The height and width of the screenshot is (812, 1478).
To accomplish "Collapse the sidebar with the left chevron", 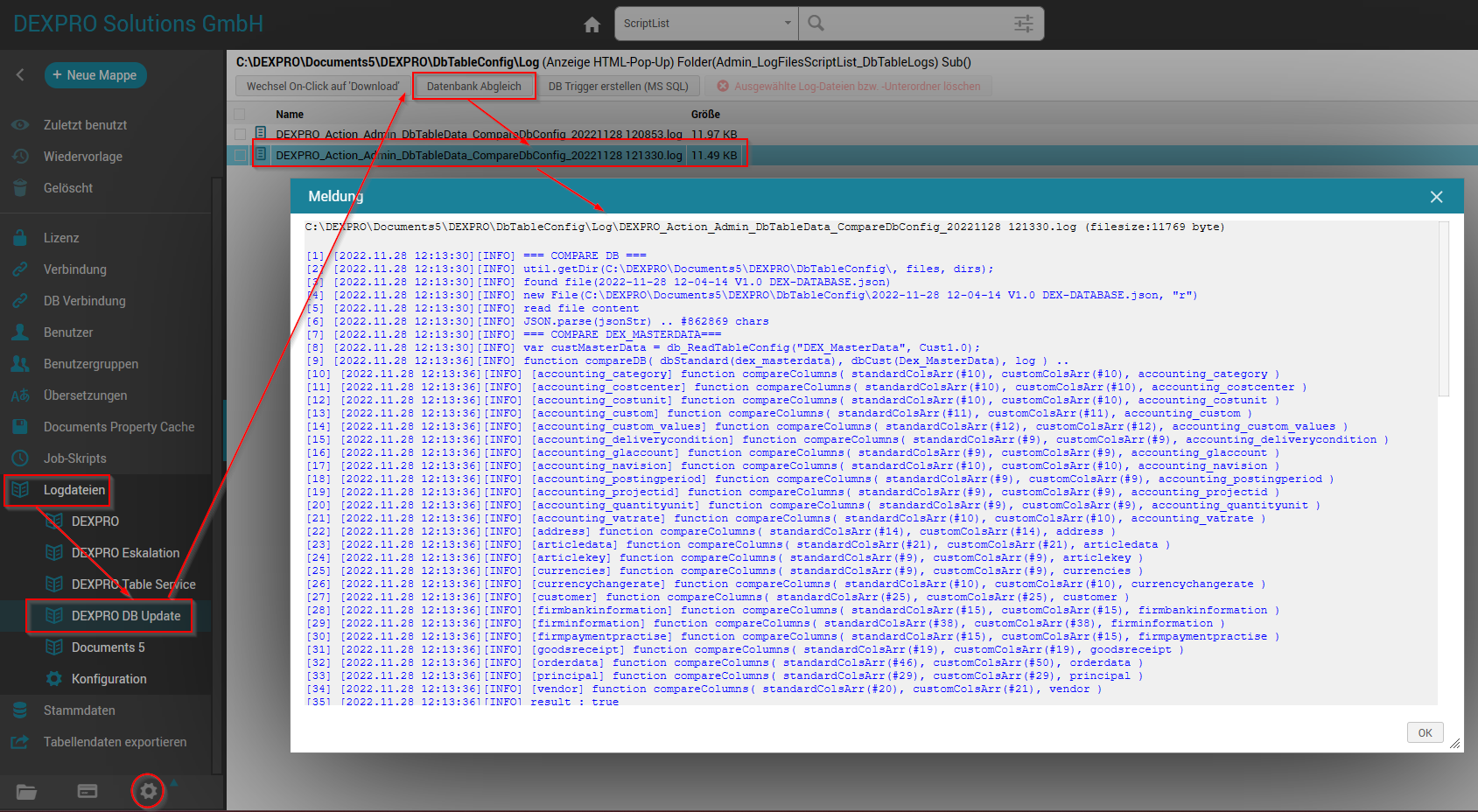I will pyautogui.click(x=20, y=75).
